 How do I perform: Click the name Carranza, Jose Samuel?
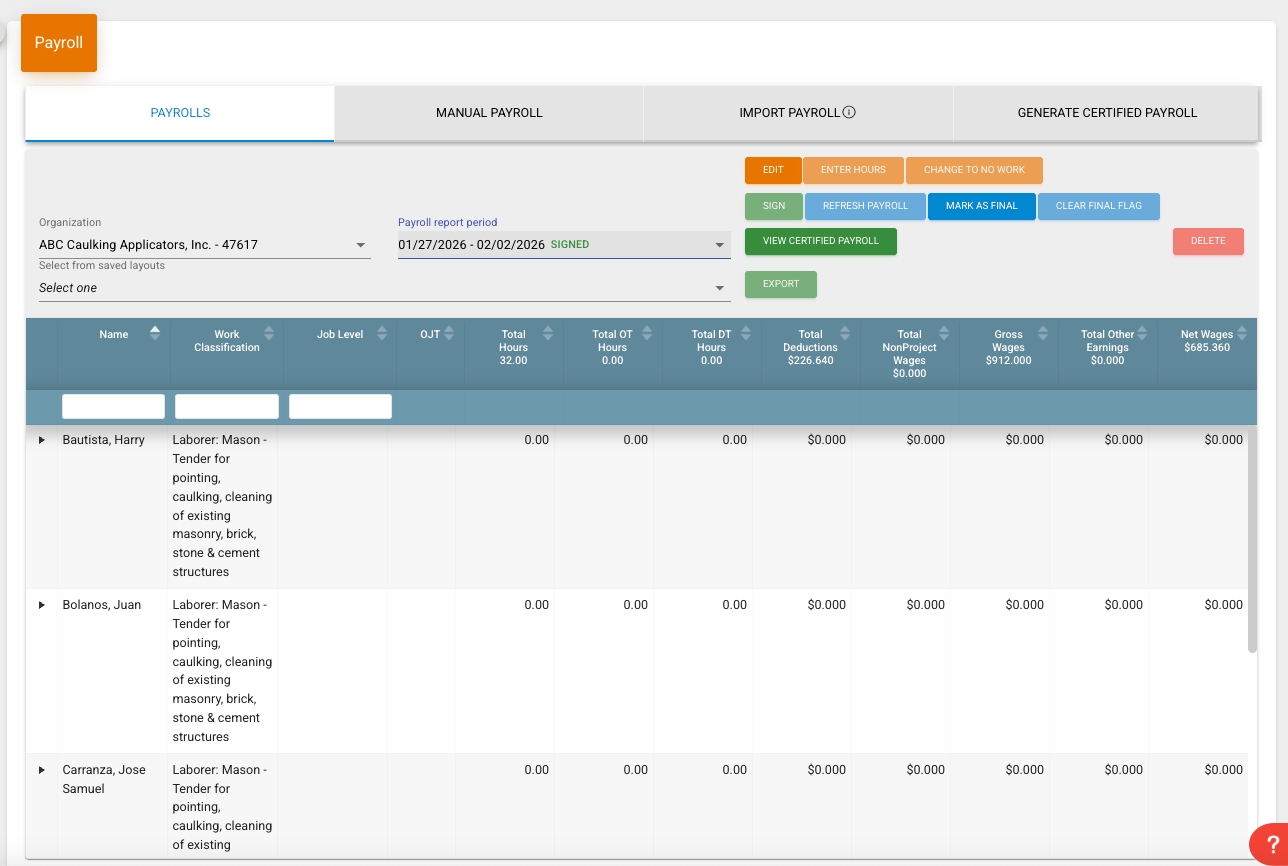104,779
